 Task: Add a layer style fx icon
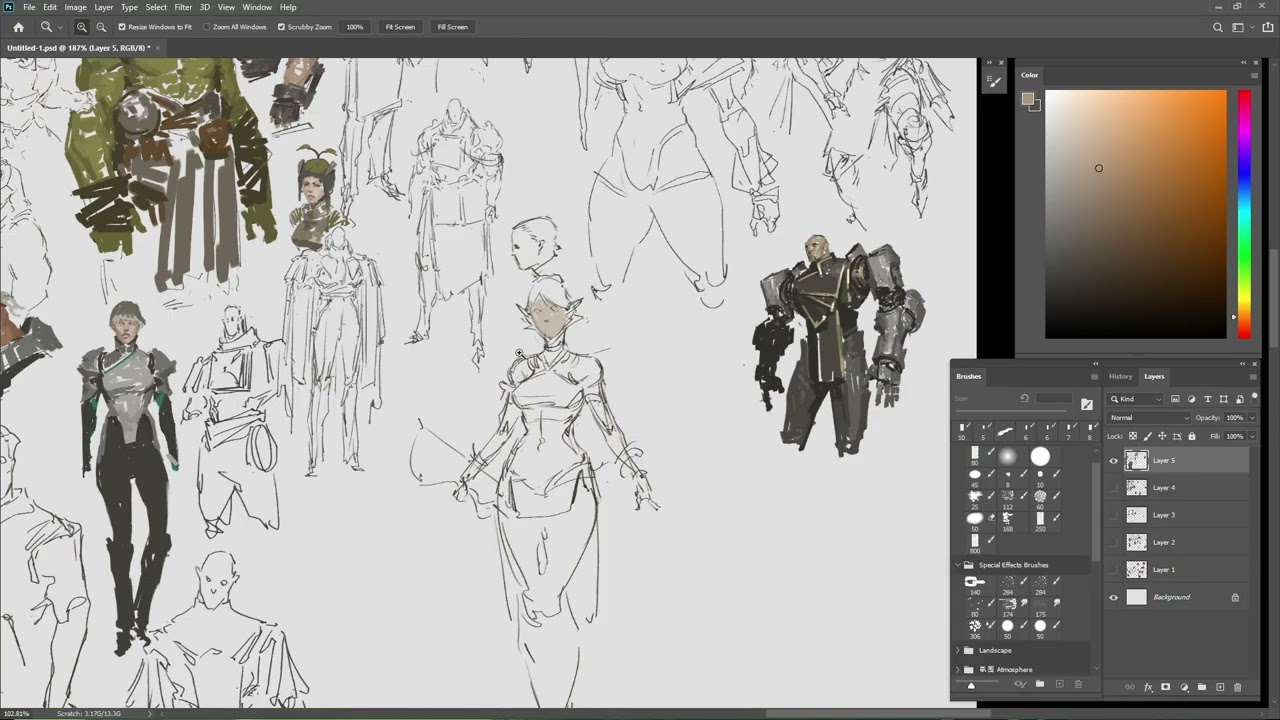[1148, 687]
